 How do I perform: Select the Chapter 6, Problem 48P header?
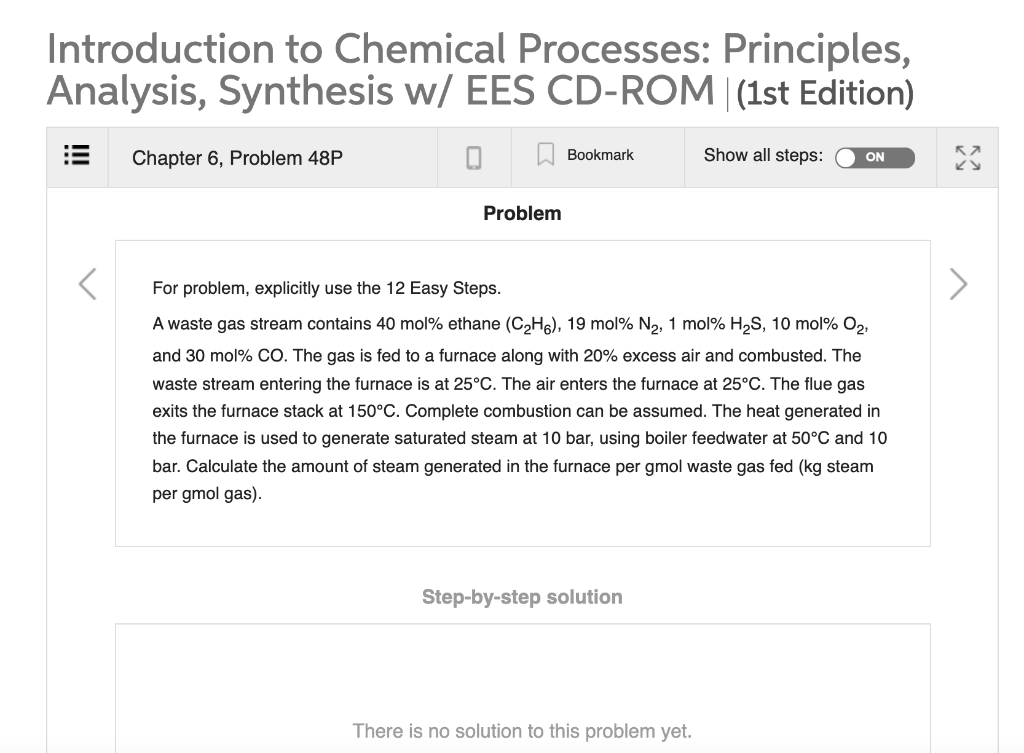coord(236,157)
